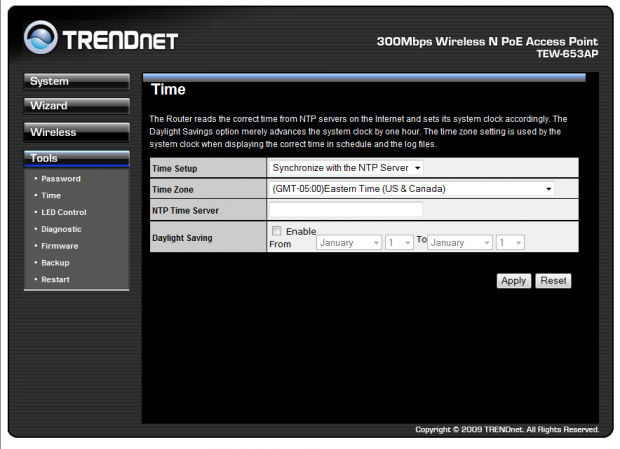Image resolution: width=620 pixels, height=449 pixels.
Task: Open the From month dropdown
Action: coord(349,242)
